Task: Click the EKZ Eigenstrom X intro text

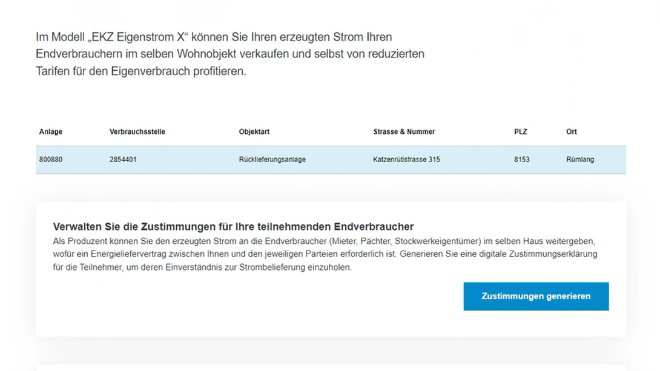Action: [230, 54]
